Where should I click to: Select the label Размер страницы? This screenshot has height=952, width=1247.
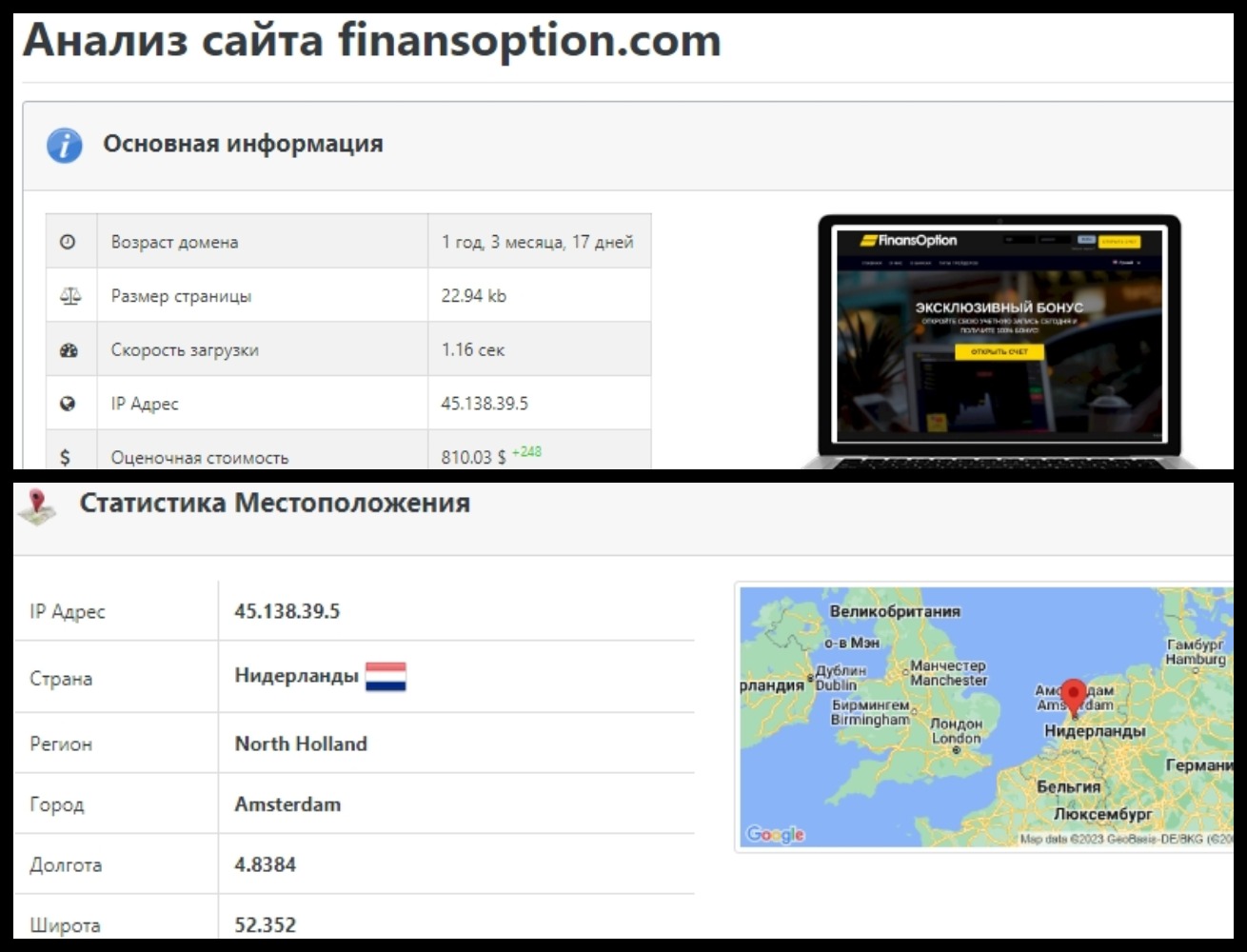(x=181, y=296)
